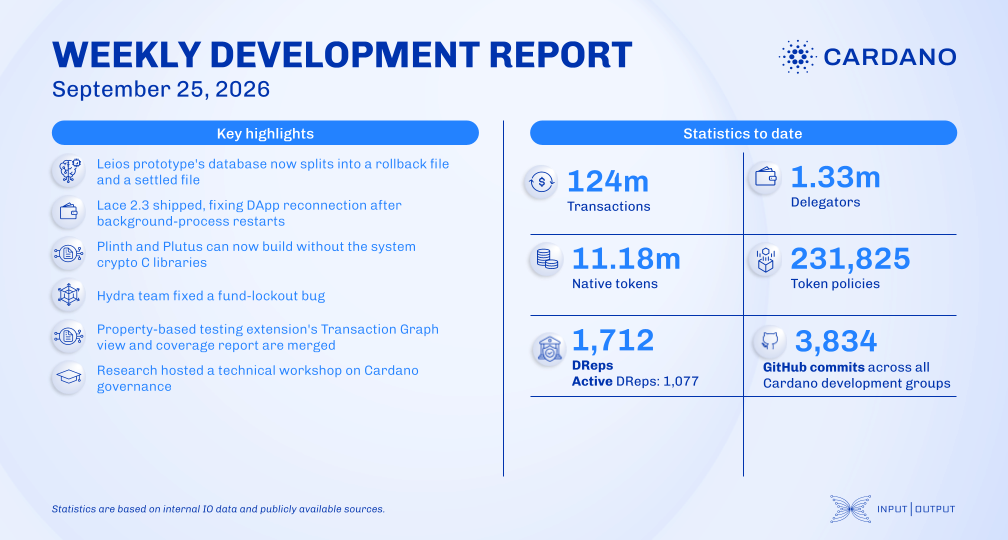Click the CARDANO wordmark text

(890, 57)
